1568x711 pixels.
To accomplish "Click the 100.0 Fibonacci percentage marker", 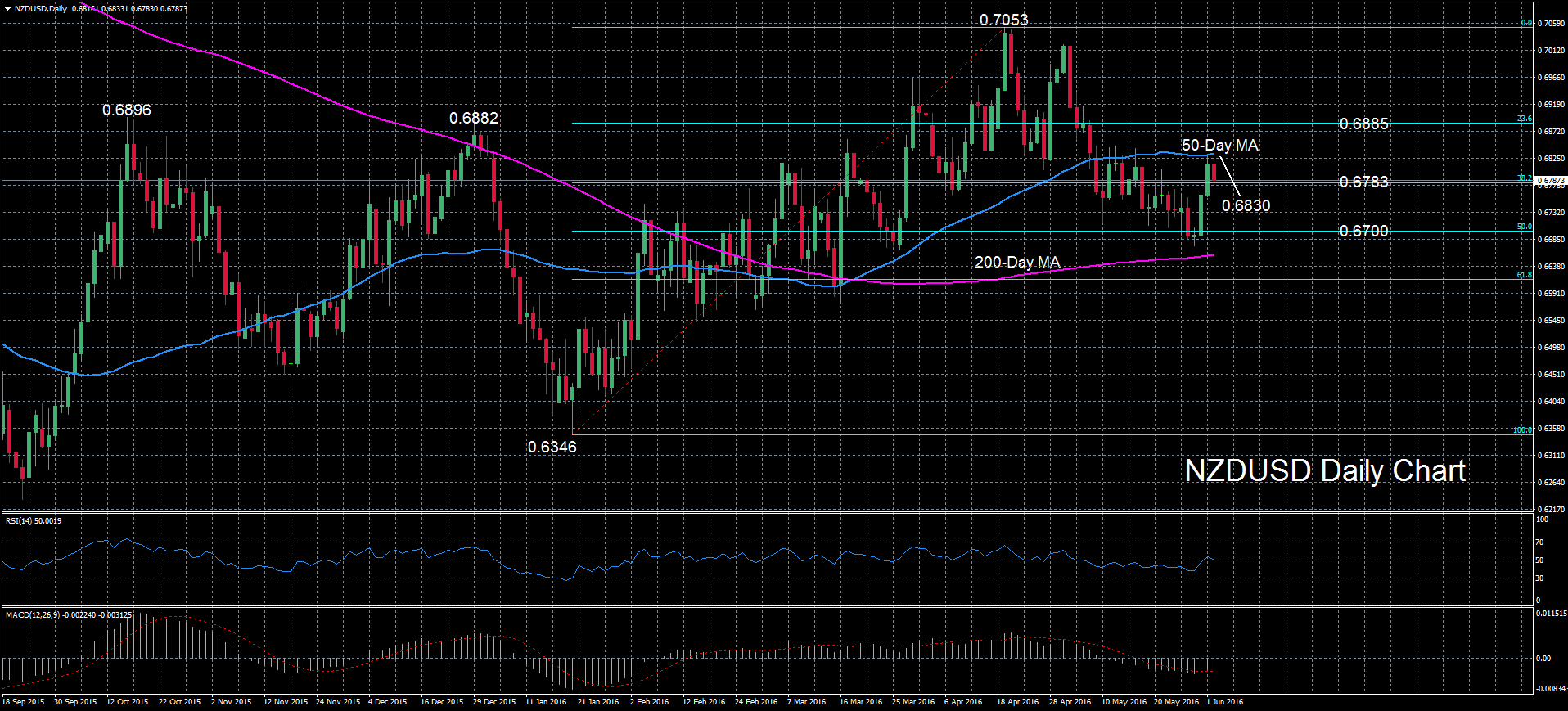I will [1522, 430].
